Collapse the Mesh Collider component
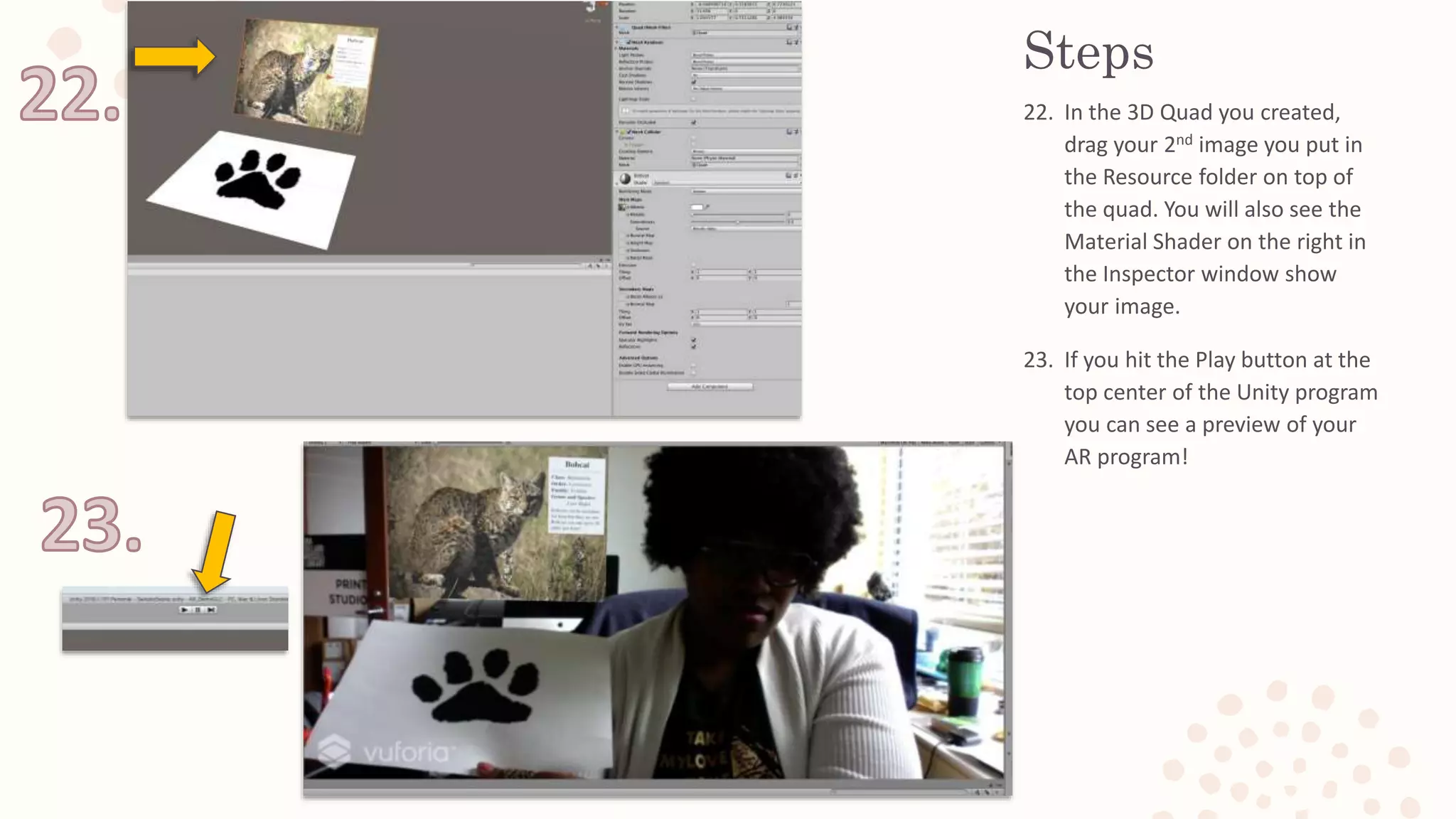Image resolution: width=1456 pixels, height=819 pixels. (x=616, y=132)
